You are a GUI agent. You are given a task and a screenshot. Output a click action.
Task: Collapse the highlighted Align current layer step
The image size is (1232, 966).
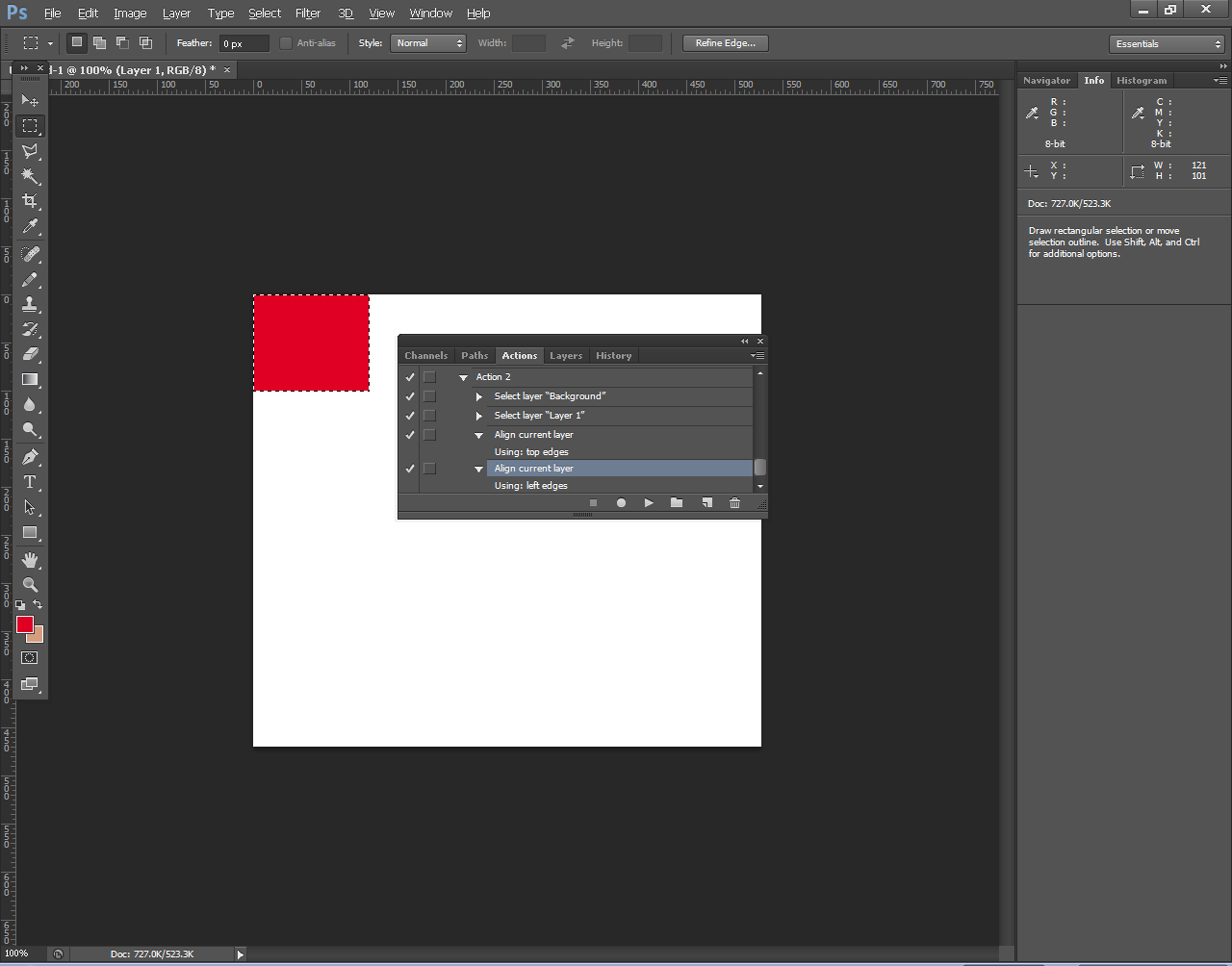point(478,469)
